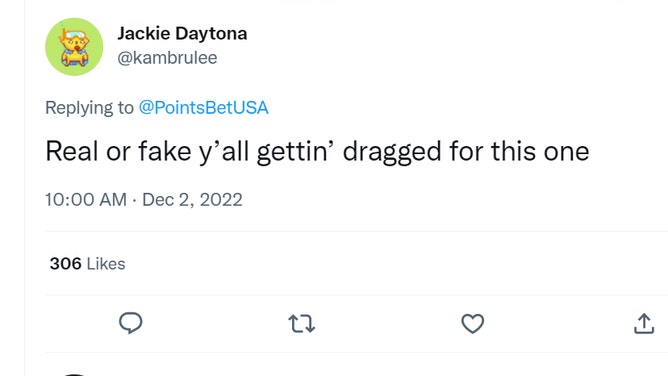
Task: Click the 10:00 AM timestamp
Action: (86, 200)
